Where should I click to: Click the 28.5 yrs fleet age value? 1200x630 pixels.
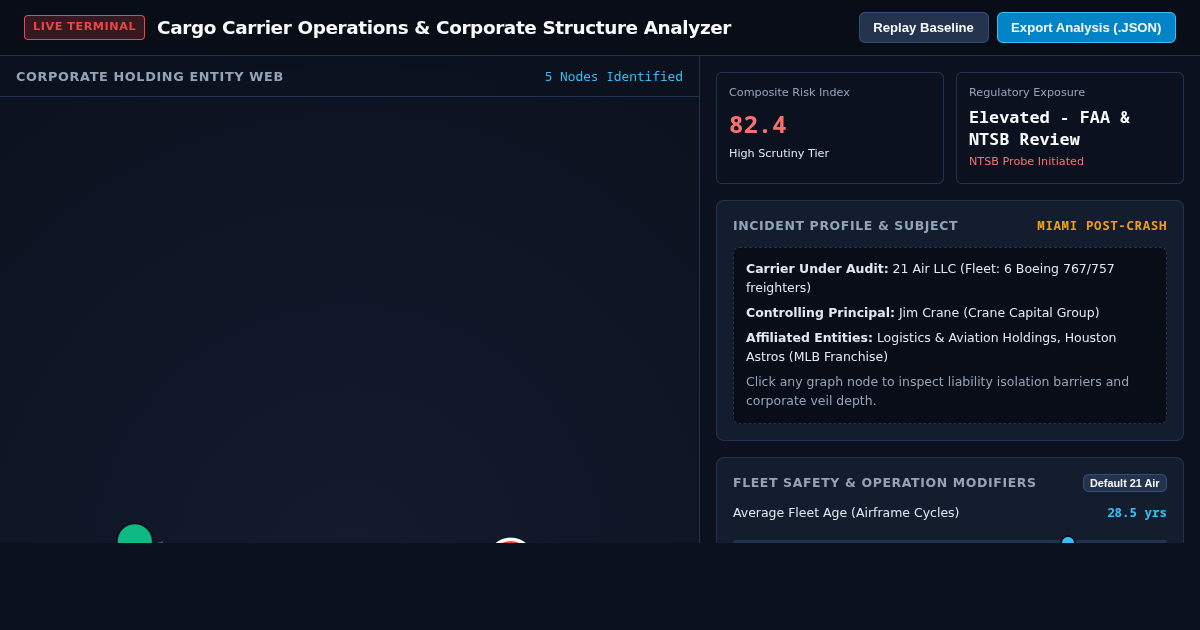(x=1136, y=513)
